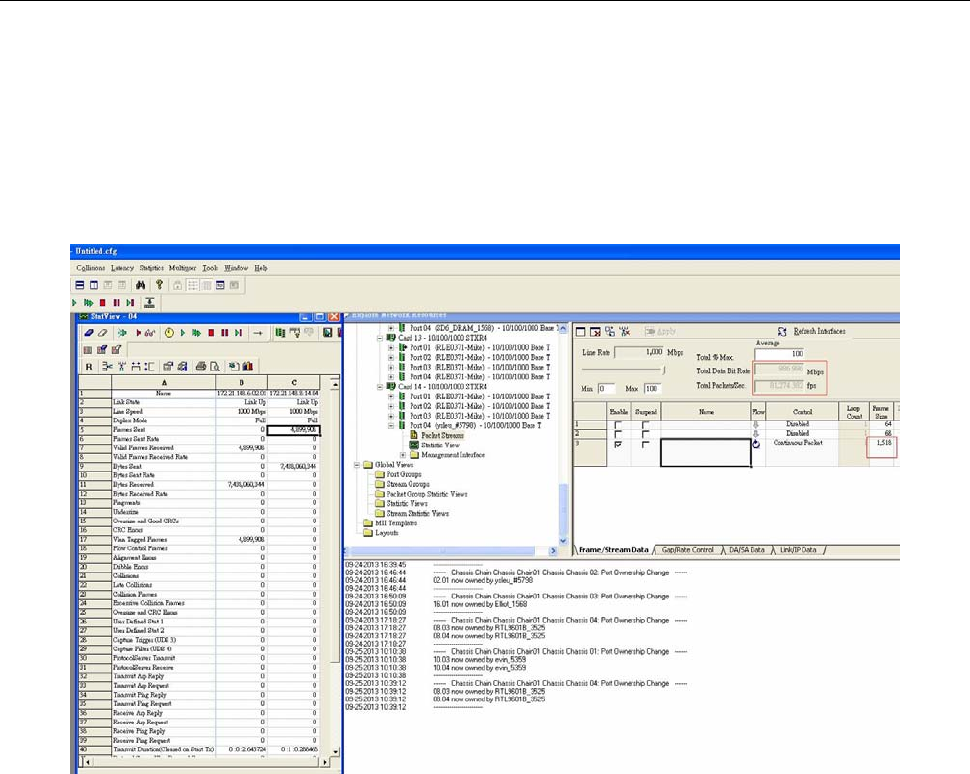
Task: Click the printer icon in StatView toolbar
Action: pos(201,366)
